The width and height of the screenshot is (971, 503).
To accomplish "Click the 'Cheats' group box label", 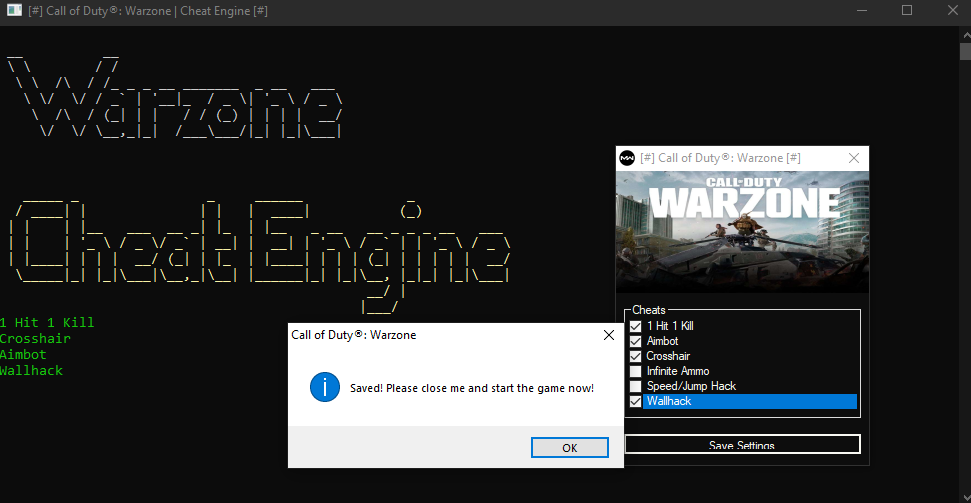I will [648, 310].
